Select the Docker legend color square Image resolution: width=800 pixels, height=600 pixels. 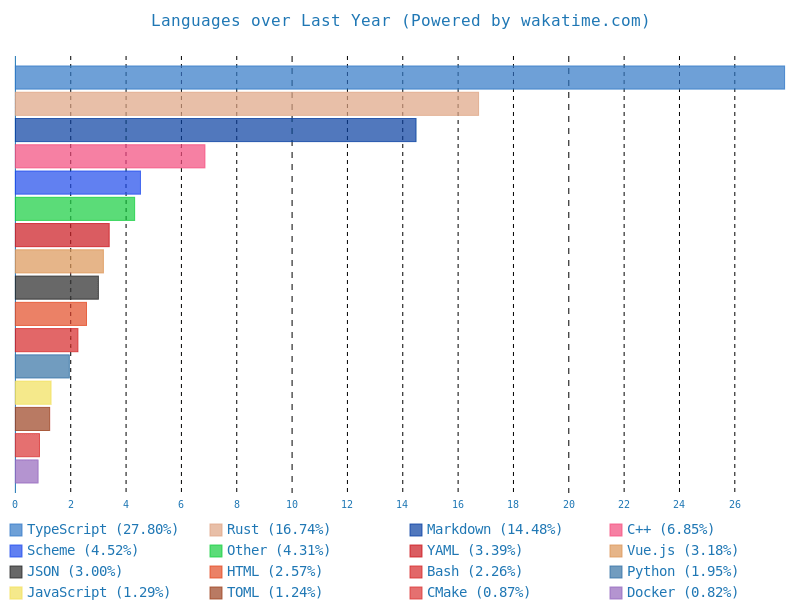[x=617, y=592]
